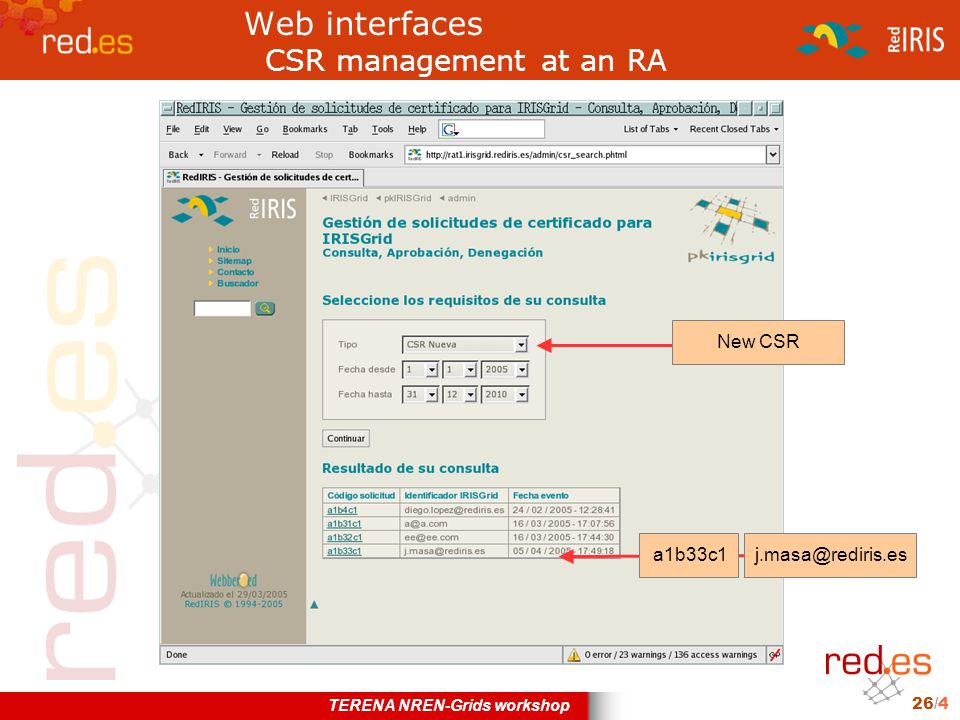
Task: Open the File menu
Action: tap(173, 129)
